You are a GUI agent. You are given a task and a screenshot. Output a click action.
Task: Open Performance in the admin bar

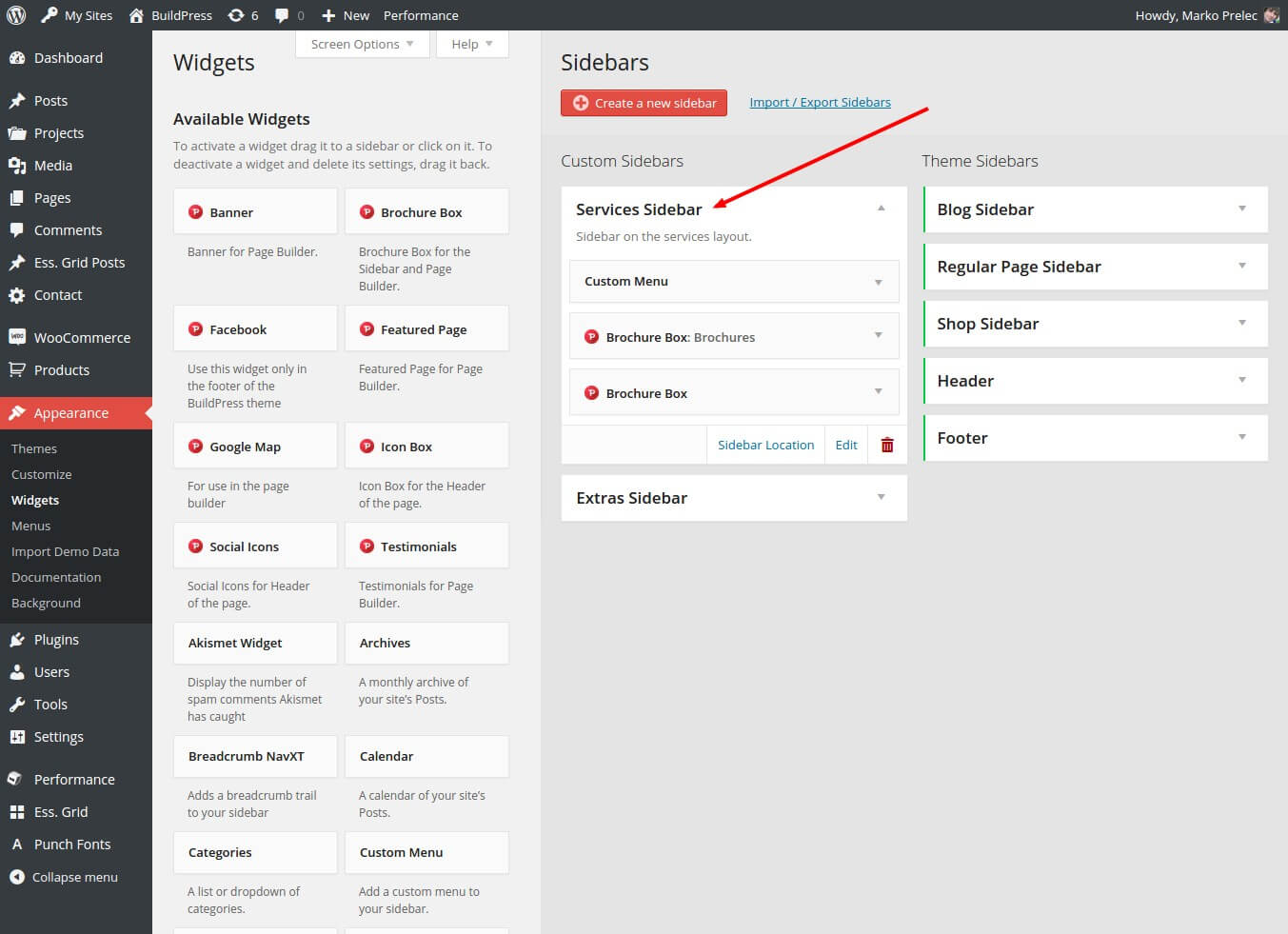(421, 15)
